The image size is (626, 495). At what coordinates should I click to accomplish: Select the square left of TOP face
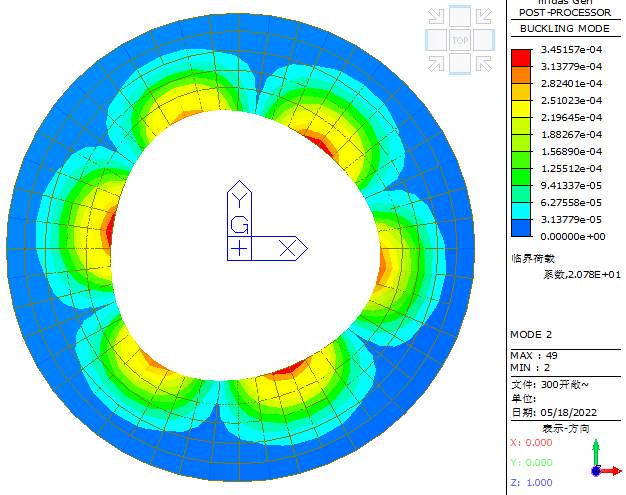coord(436,40)
